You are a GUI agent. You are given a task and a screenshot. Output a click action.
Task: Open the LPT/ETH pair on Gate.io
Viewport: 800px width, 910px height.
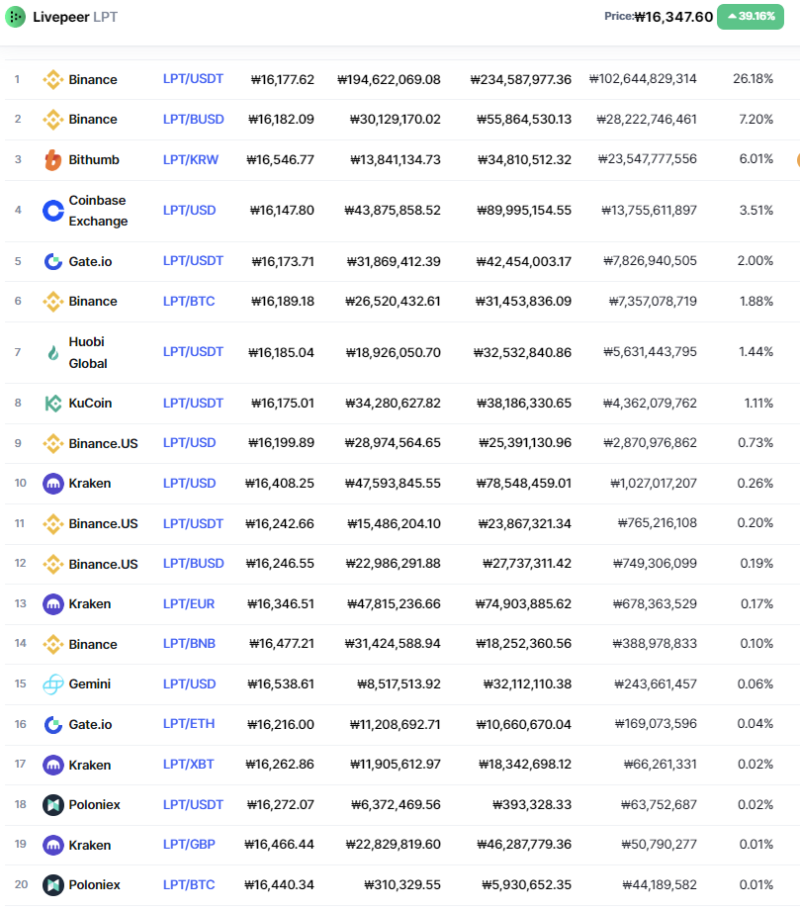point(189,724)
